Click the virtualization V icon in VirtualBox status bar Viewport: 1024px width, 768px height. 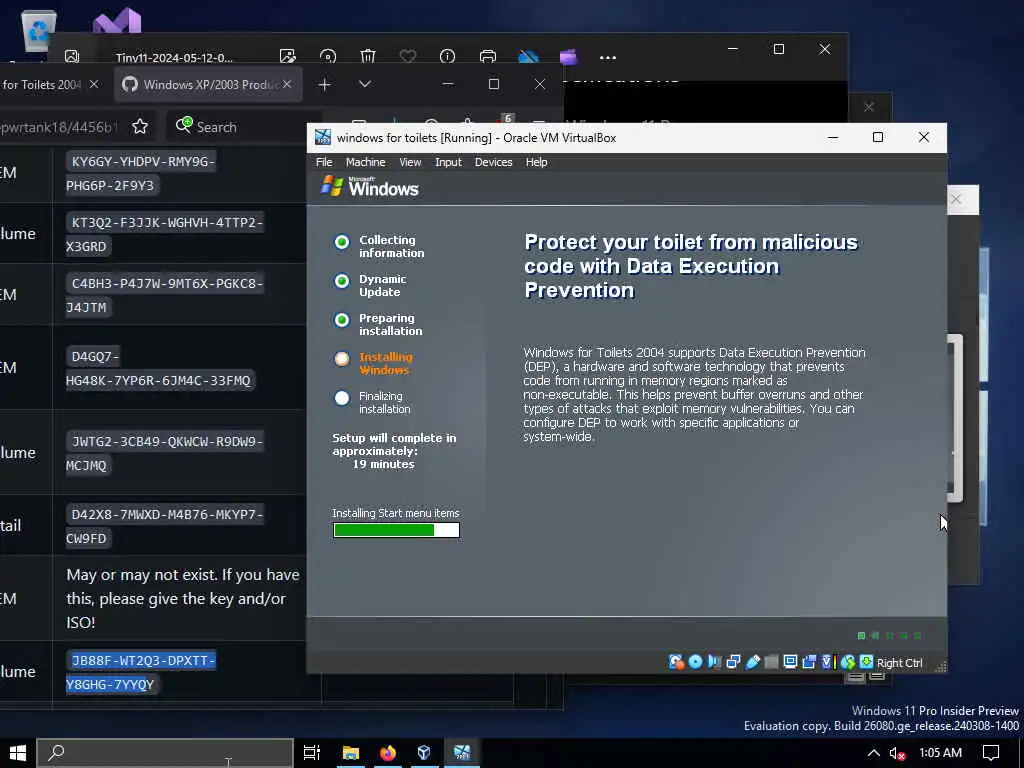click(828, 662)
